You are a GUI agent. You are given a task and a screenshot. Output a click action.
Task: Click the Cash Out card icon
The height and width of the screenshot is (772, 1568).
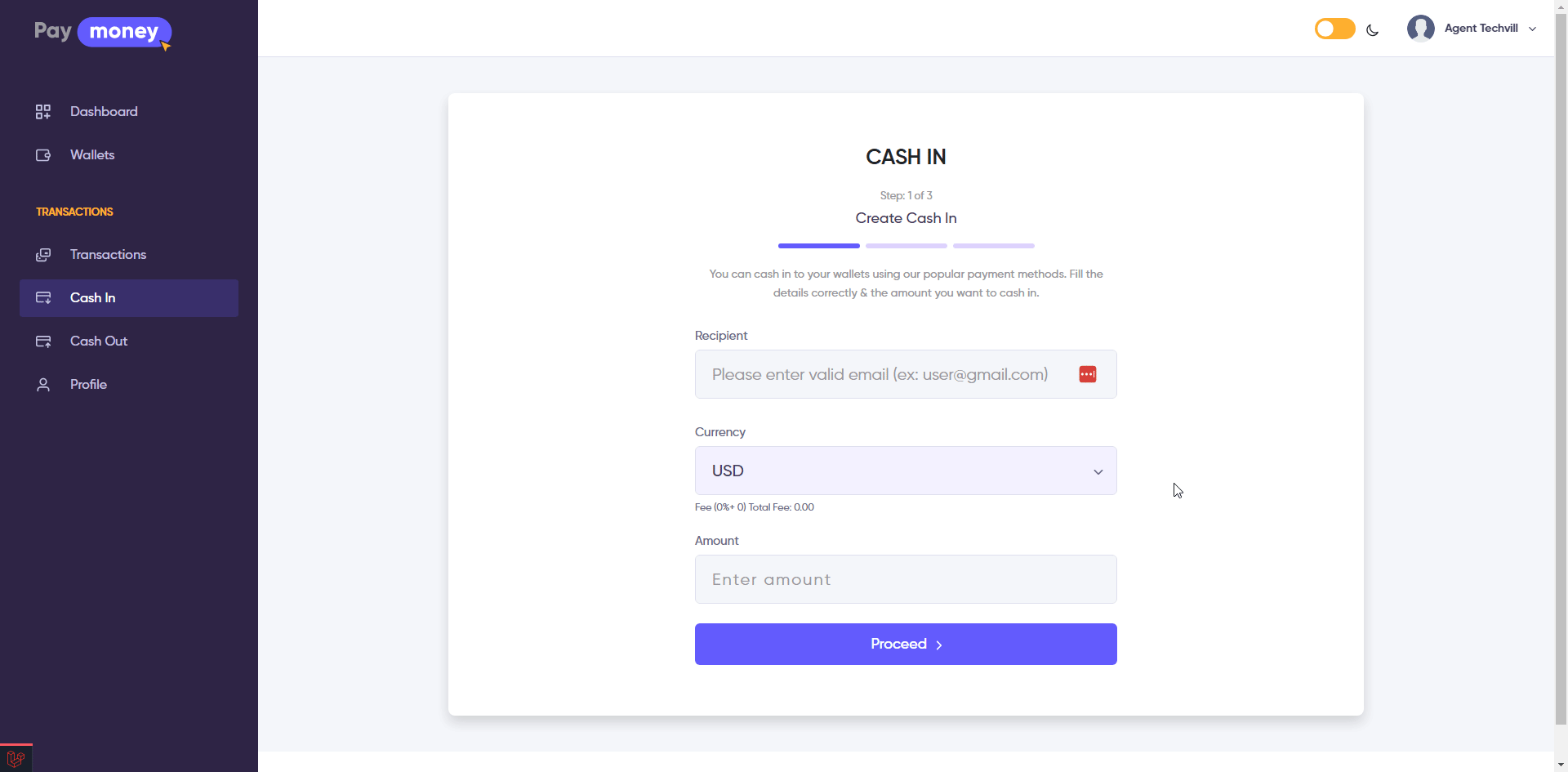pos(43,341)
